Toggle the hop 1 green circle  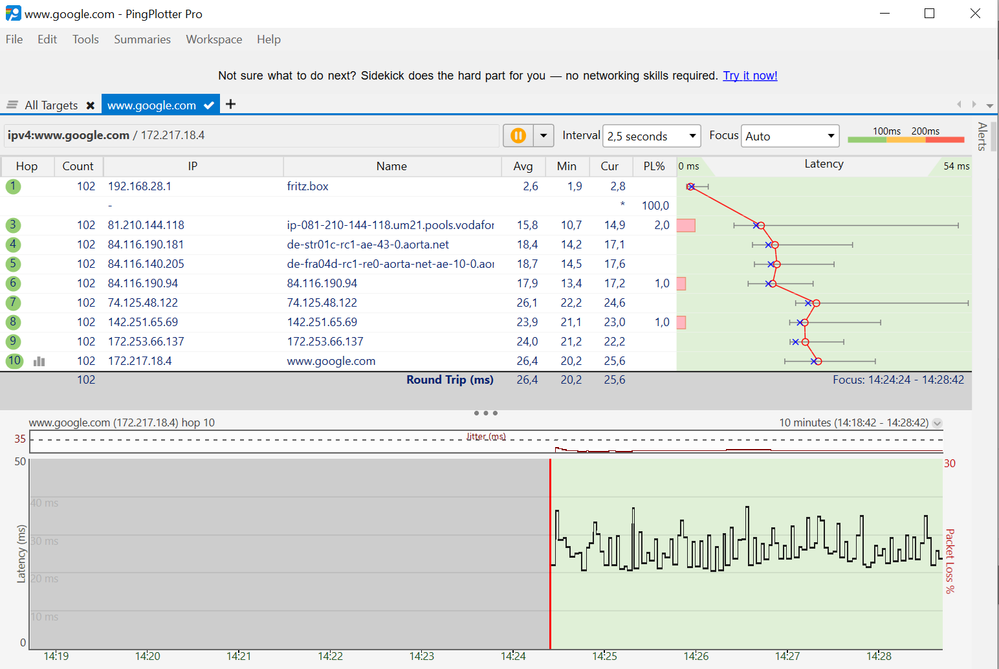coord(13,186)
